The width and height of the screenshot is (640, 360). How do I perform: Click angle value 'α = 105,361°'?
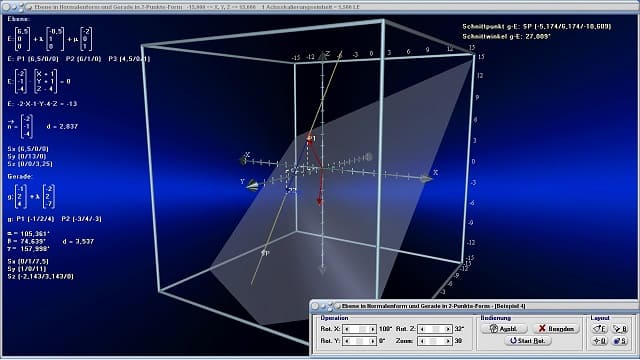tap(29, 234)
